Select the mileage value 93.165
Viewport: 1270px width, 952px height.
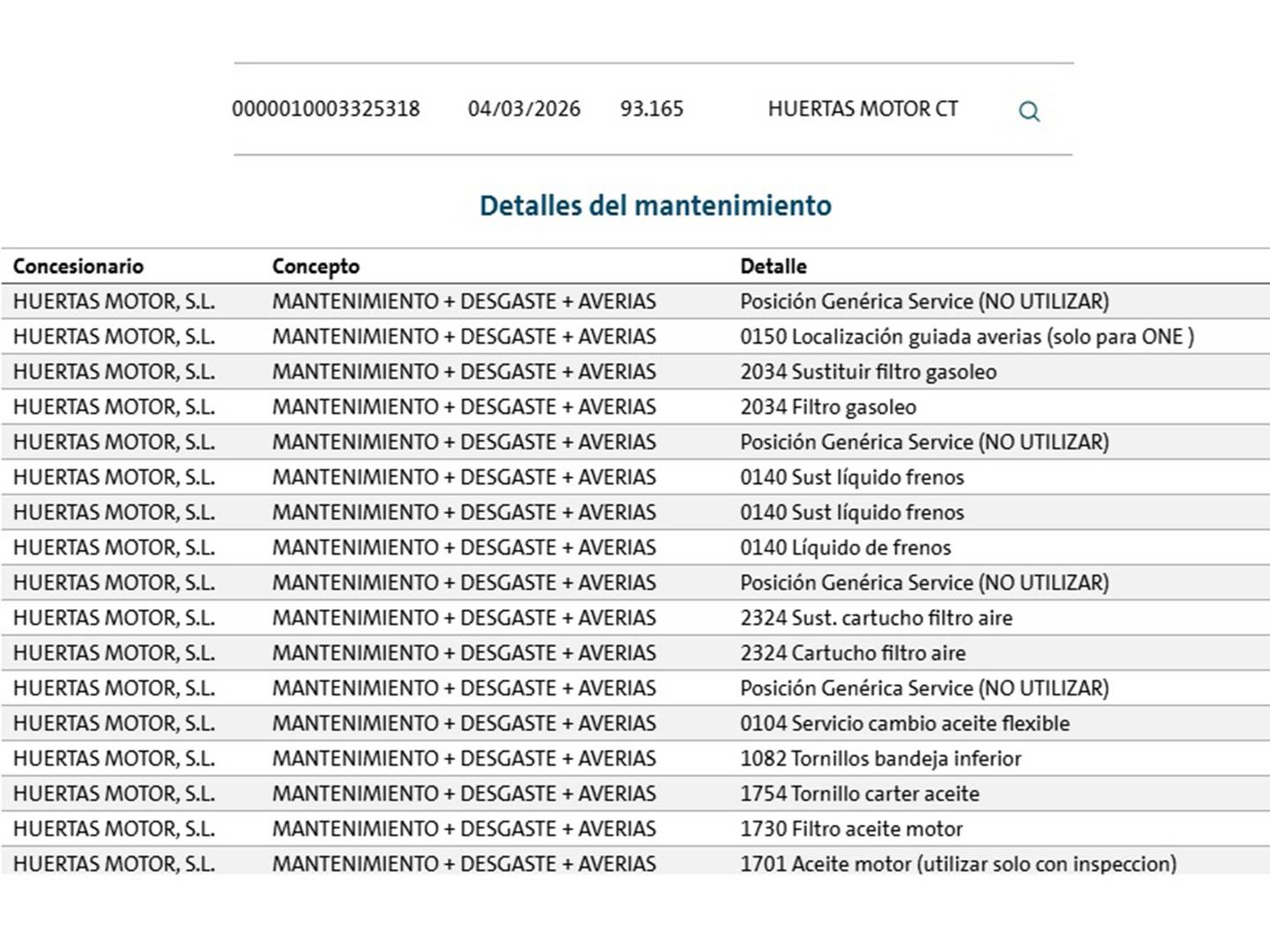pyautogui.click(x=652, y=109)
